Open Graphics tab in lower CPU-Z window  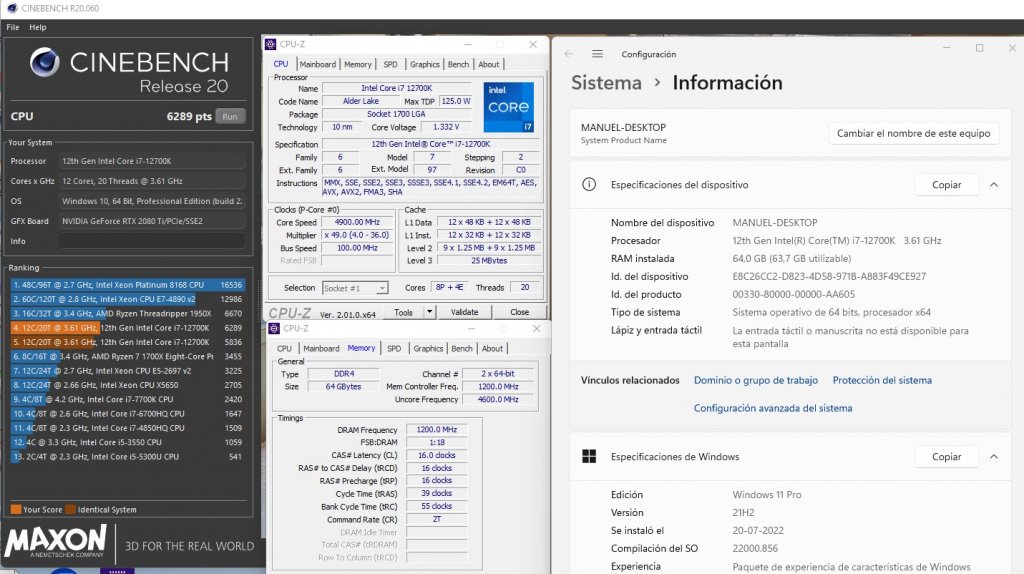tap(428, 349)
